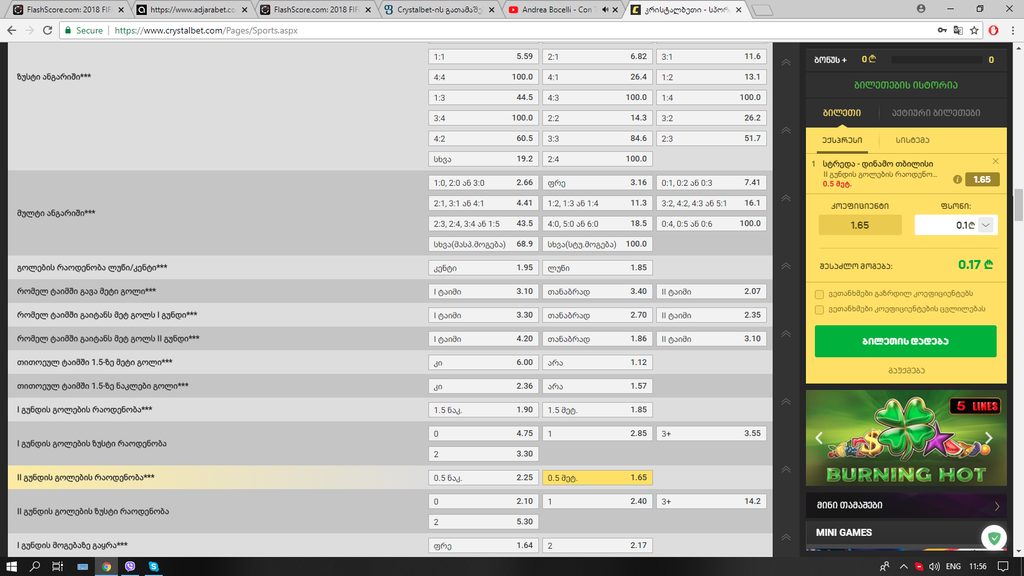Click the ზუსტი ანგარიში*** market label
The height and width of the screenshot is (576, 1024).
coord(54,77)
